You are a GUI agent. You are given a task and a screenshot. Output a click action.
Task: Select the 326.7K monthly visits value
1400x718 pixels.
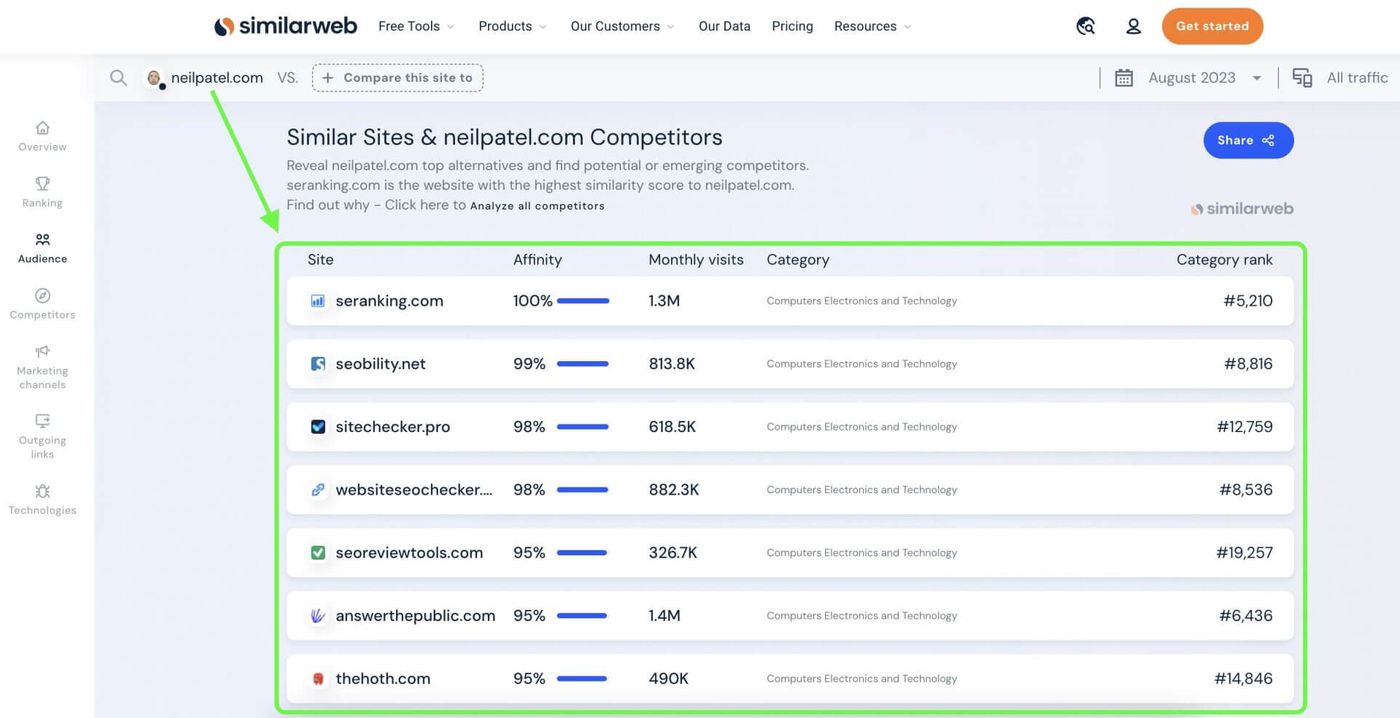click(673, 553)
